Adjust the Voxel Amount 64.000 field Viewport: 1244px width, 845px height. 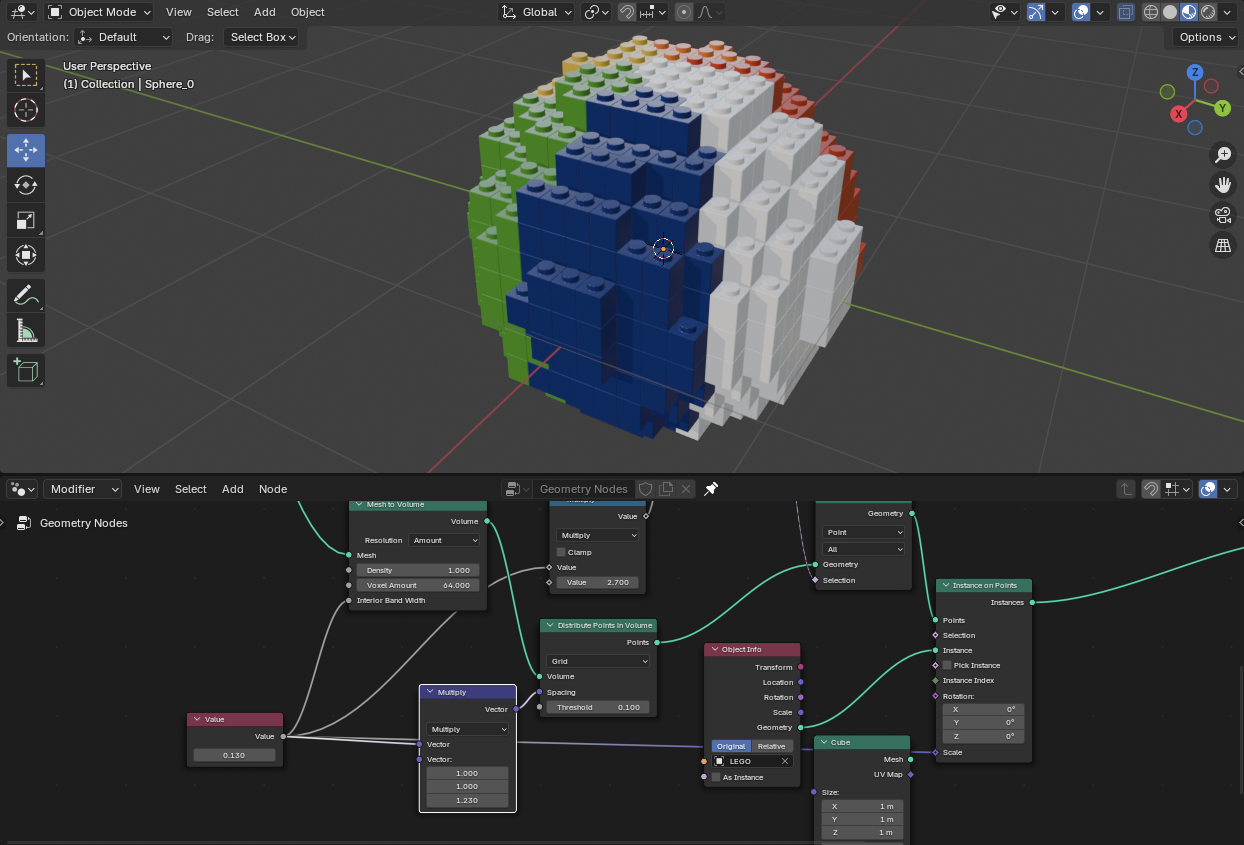[418, 585]
